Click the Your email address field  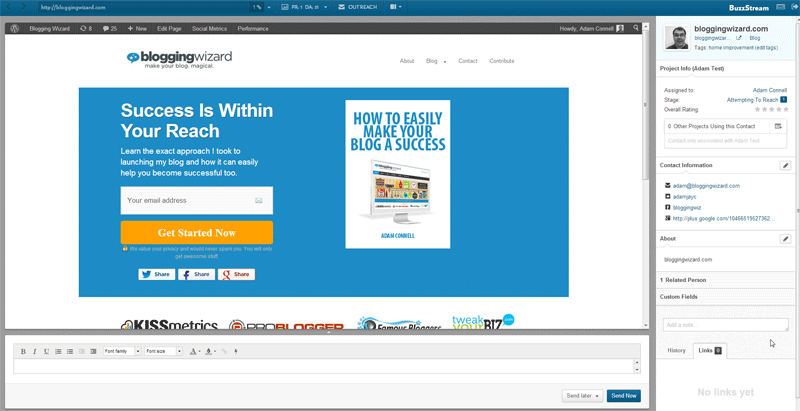[196, 200]
